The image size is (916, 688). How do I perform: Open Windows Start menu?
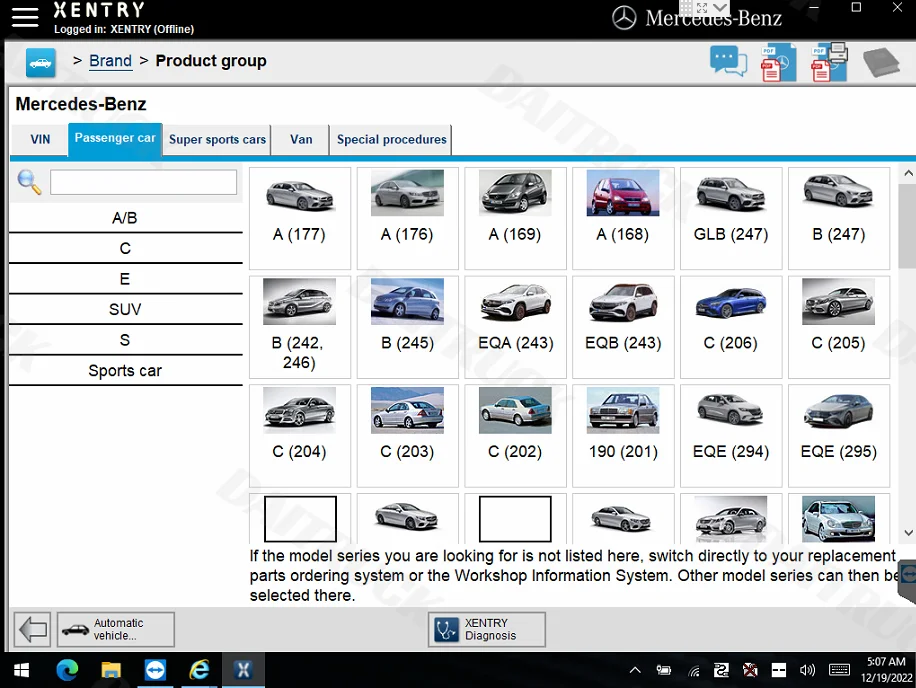point(22,670)
